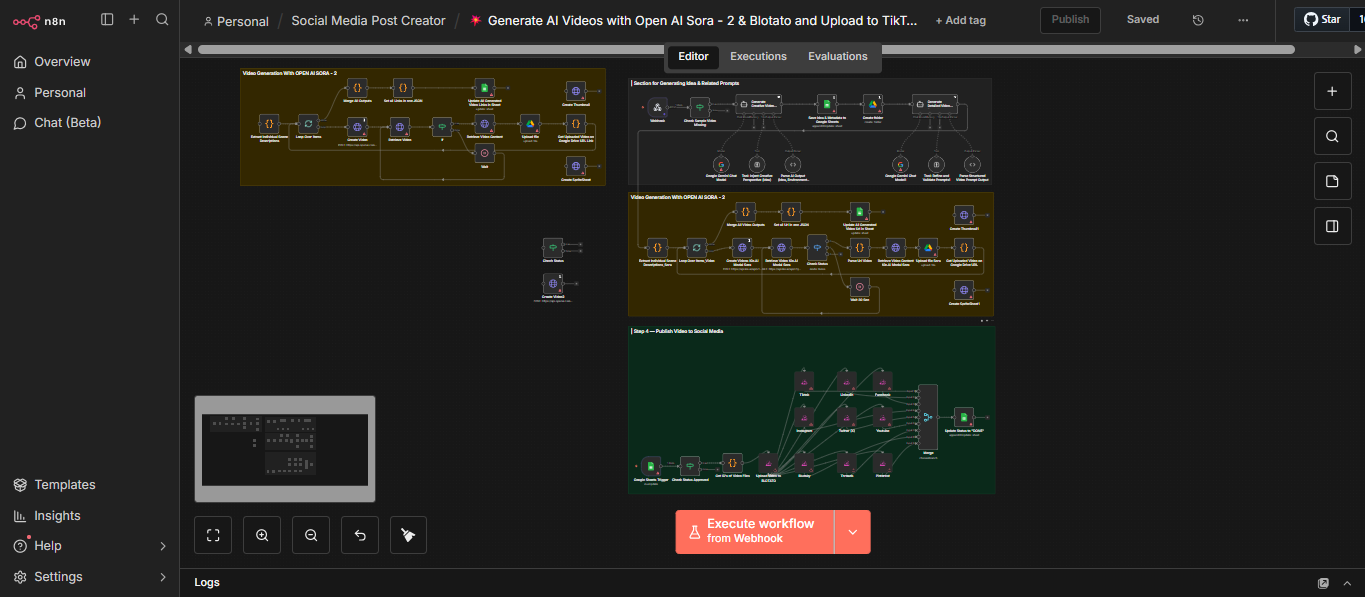Add a sticky note to canvas
Image resolution: width=1365 pixels, height=597 pixels.
(1331, 181)
